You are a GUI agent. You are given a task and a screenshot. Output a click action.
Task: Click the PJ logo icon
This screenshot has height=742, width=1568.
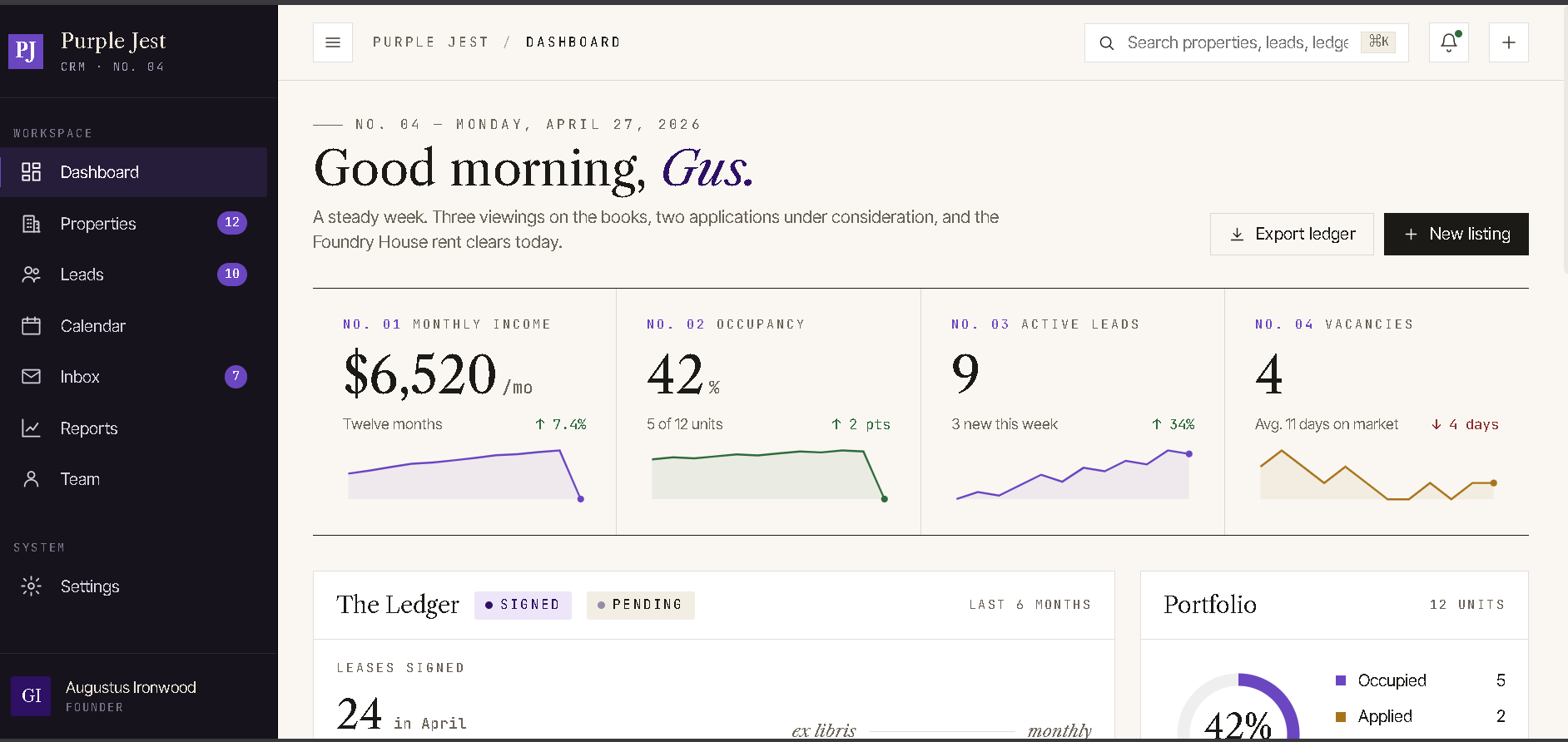point(26,52)
